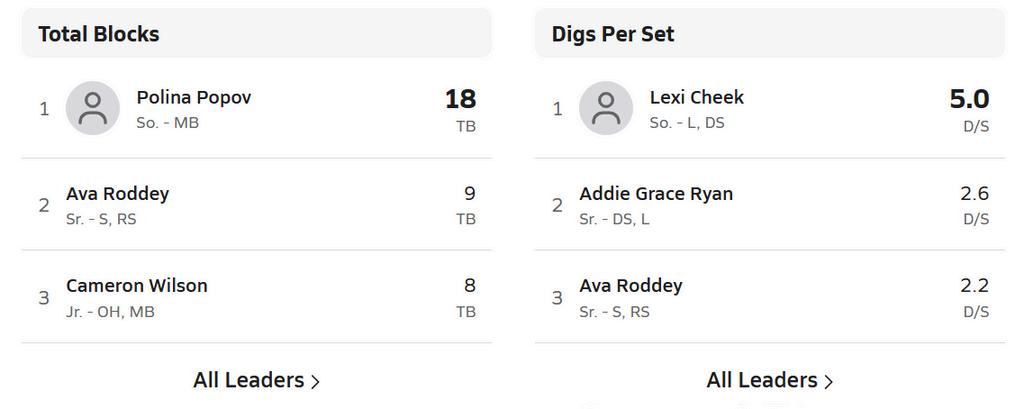The image size is (1024, 409).
Task: Click Lexi Cheek's avatar icon
Action: tap(606, 108)
